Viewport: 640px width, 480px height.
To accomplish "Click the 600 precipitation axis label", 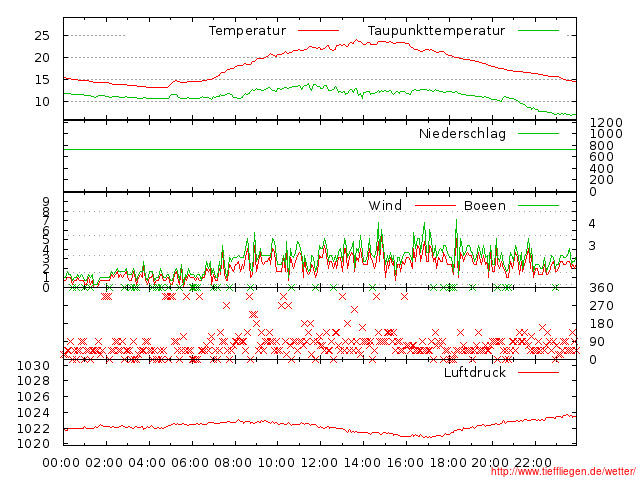I will pyautogui.click(x=602, y=157).
